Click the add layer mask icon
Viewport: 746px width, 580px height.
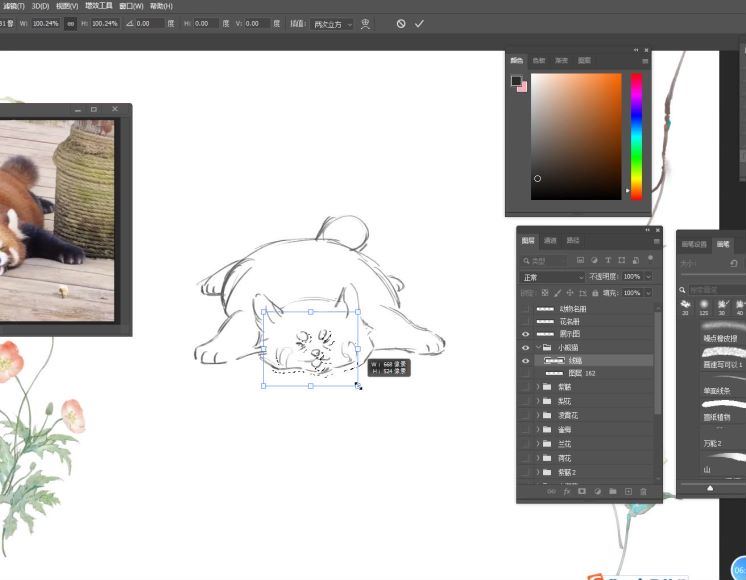[582, 492]
